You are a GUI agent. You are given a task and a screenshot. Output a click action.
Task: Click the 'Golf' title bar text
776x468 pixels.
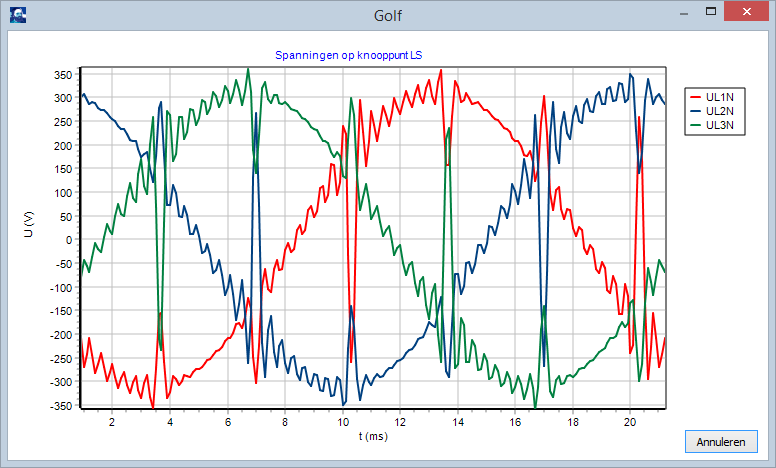tap(388, 14)
